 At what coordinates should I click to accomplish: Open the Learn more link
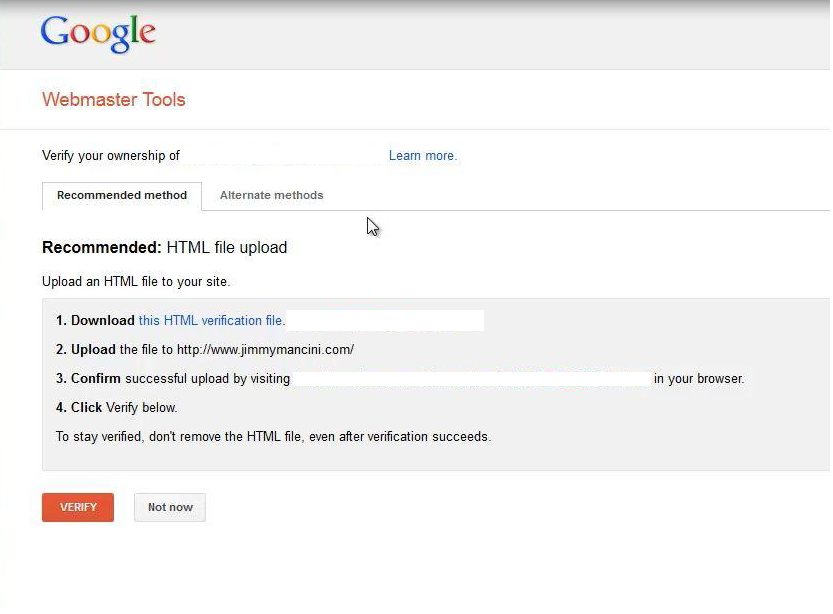pyautogui.click(x=422, y=156)
